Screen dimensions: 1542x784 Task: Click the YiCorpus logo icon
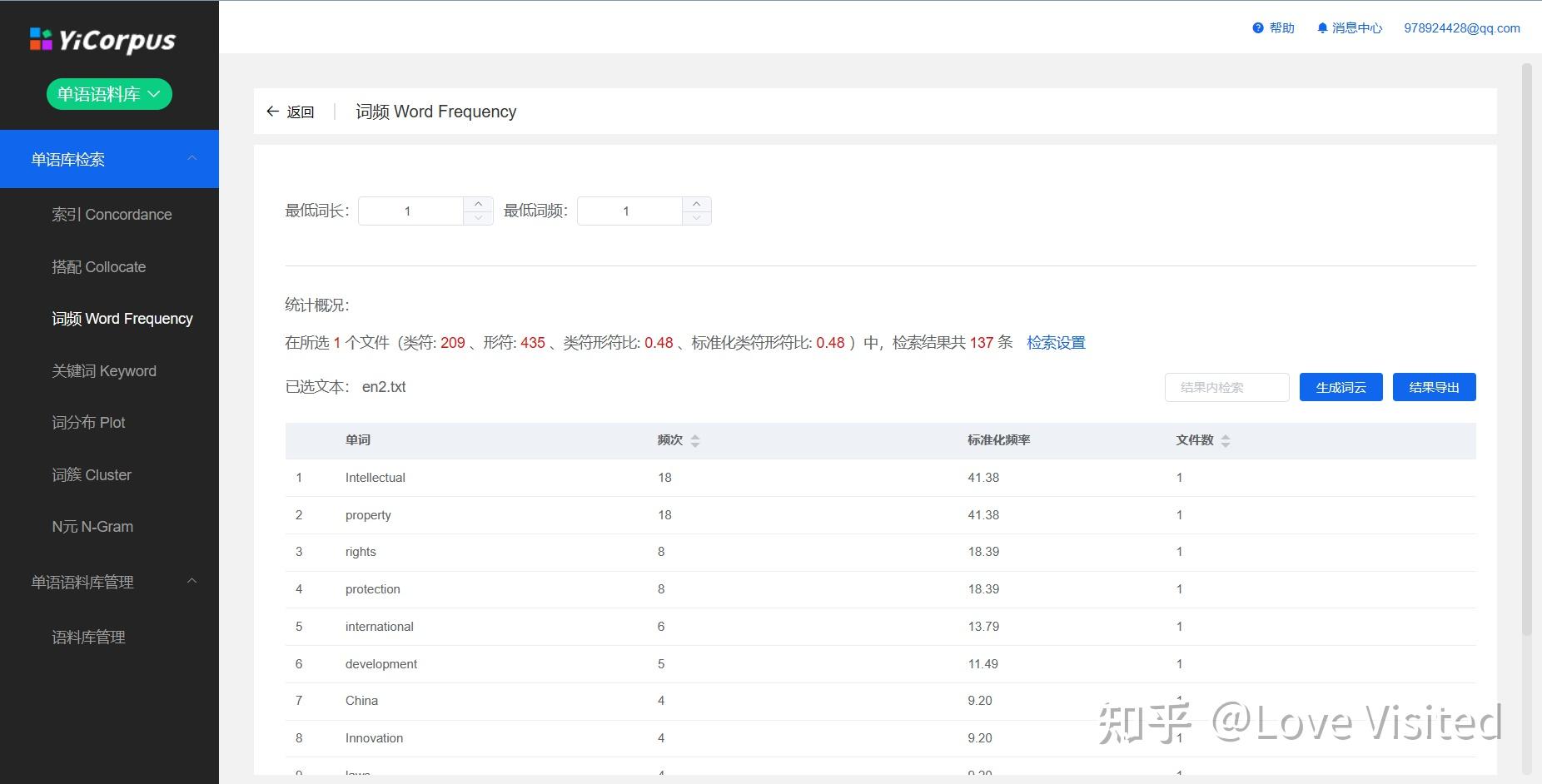41,39
